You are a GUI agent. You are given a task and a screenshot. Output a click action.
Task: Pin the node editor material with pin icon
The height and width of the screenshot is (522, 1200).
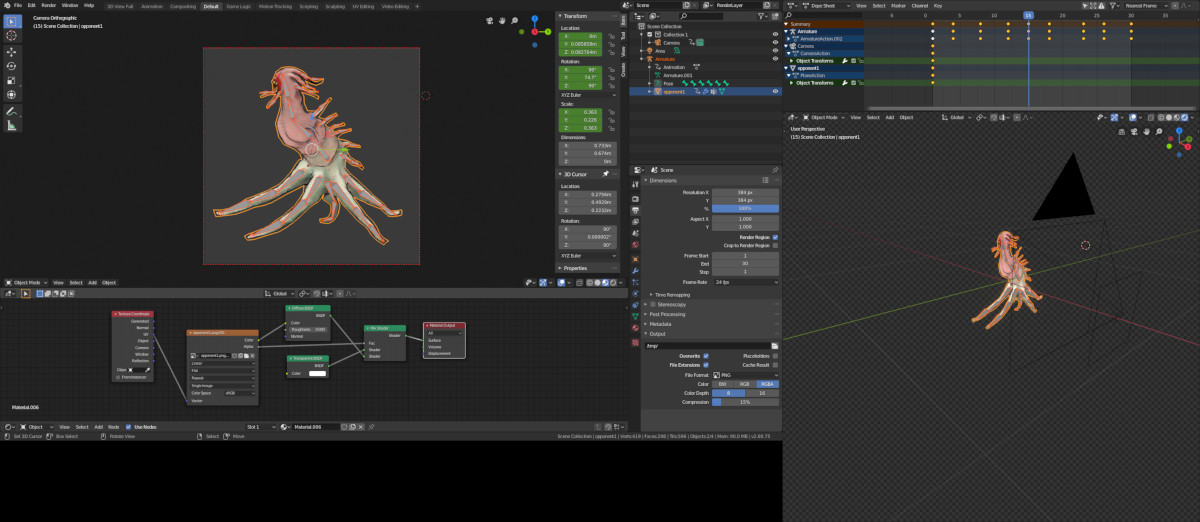pyautogui.click(x=372, y=427)
